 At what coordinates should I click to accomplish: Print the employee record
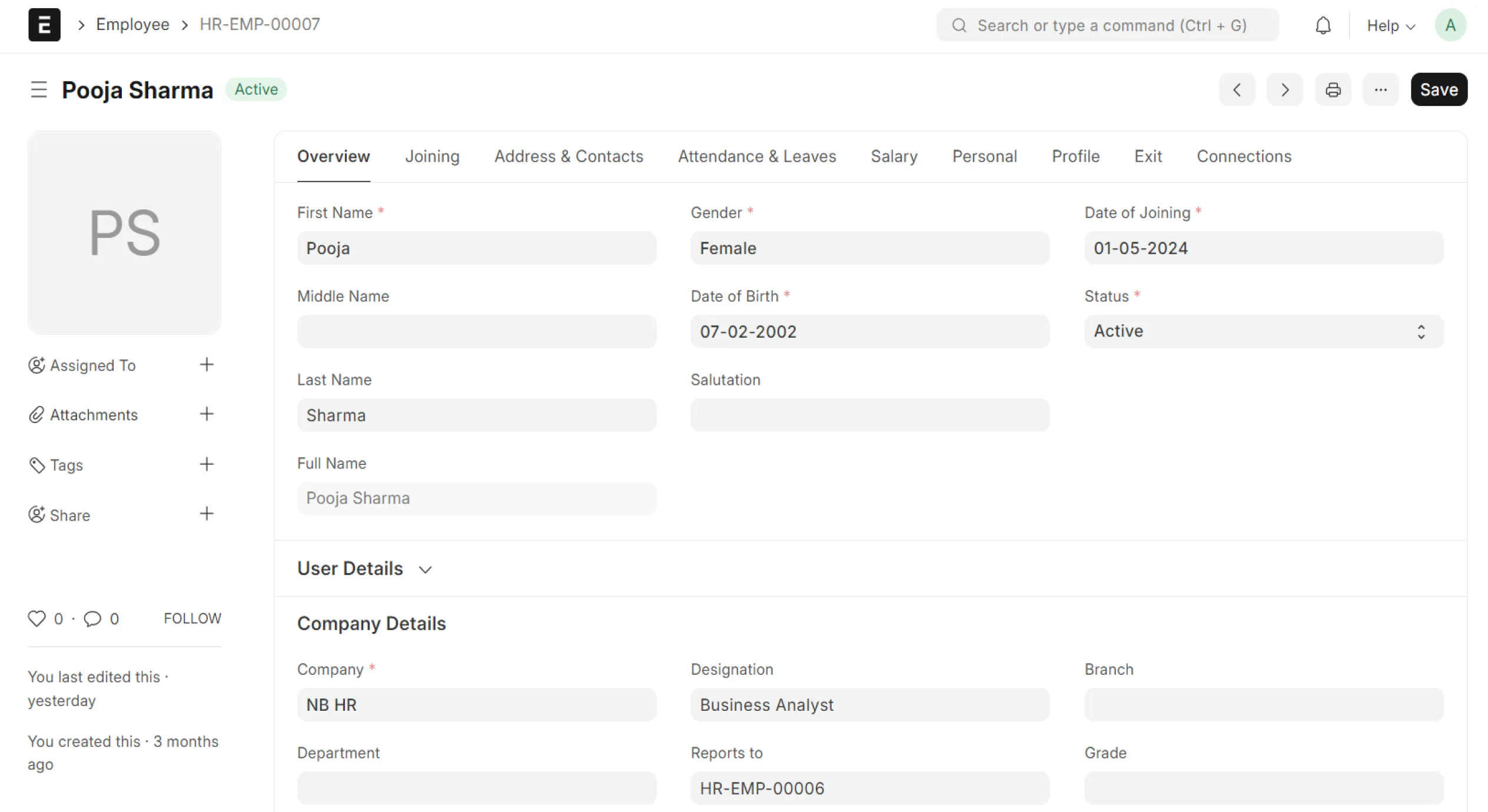pyautogui.click(x=1333, y=89)
